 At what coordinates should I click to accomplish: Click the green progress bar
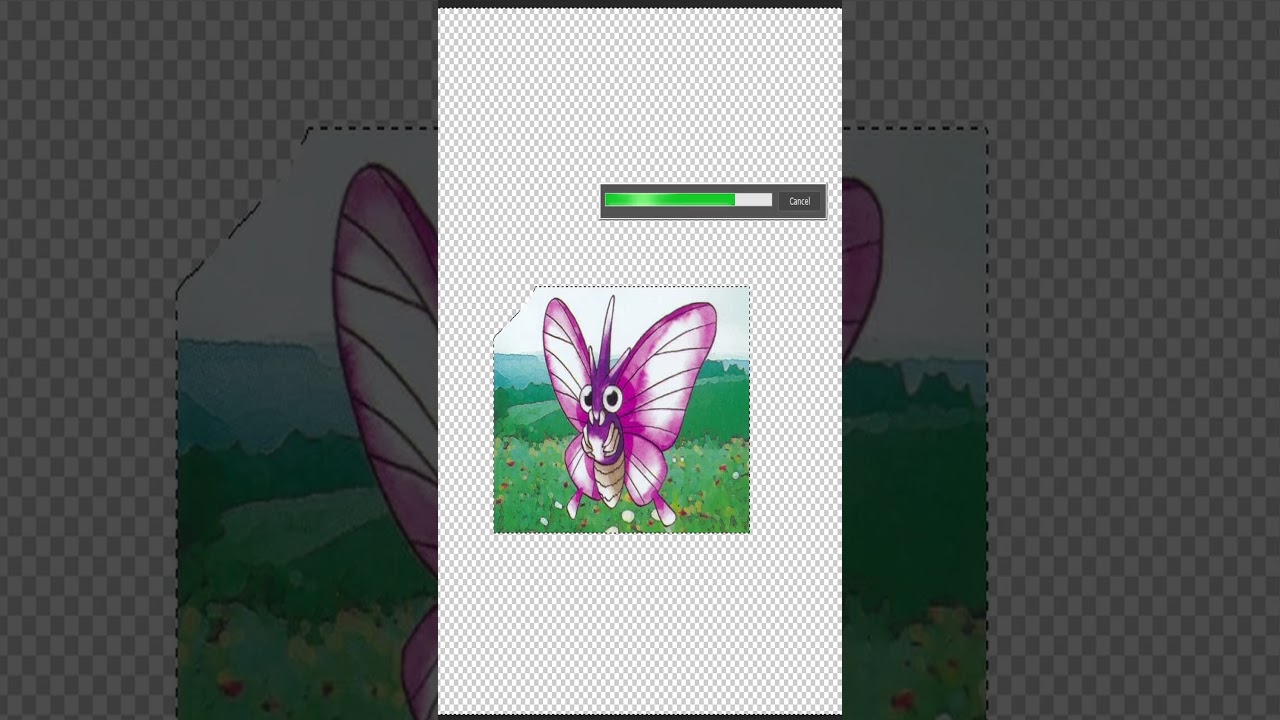[x=688, y=200]
